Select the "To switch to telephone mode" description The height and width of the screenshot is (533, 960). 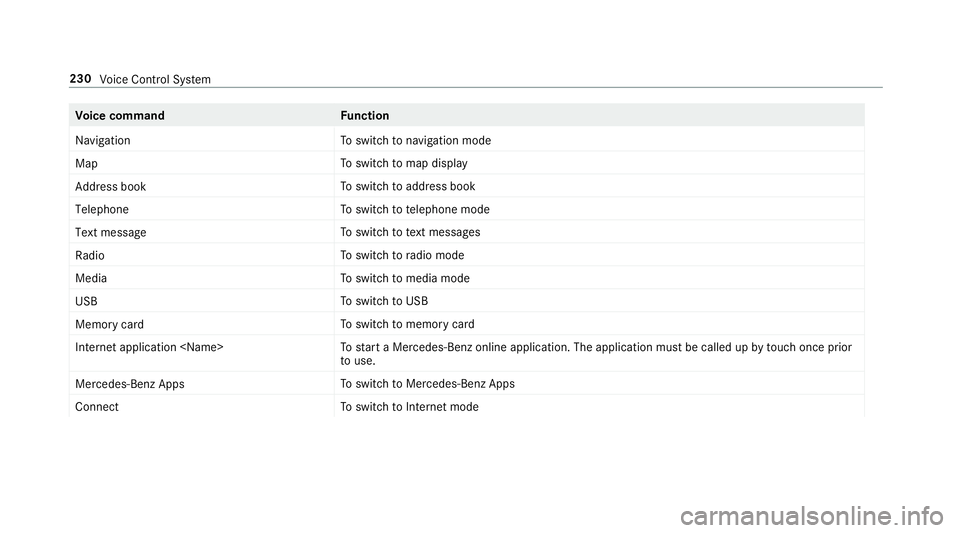pos(415,209)
